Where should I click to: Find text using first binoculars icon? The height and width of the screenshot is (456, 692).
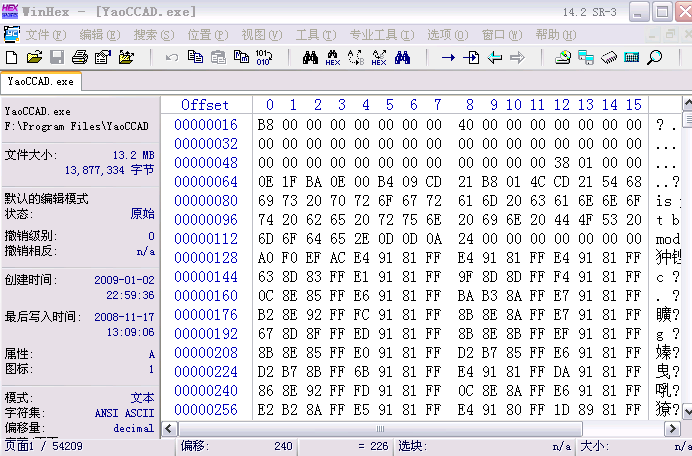[310, 57]
